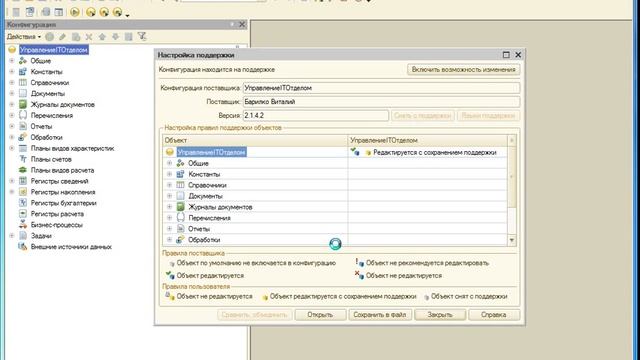Select Регистры сведений tree row
The height and width of the screenshot is (360, 640).
coord(60,181)
